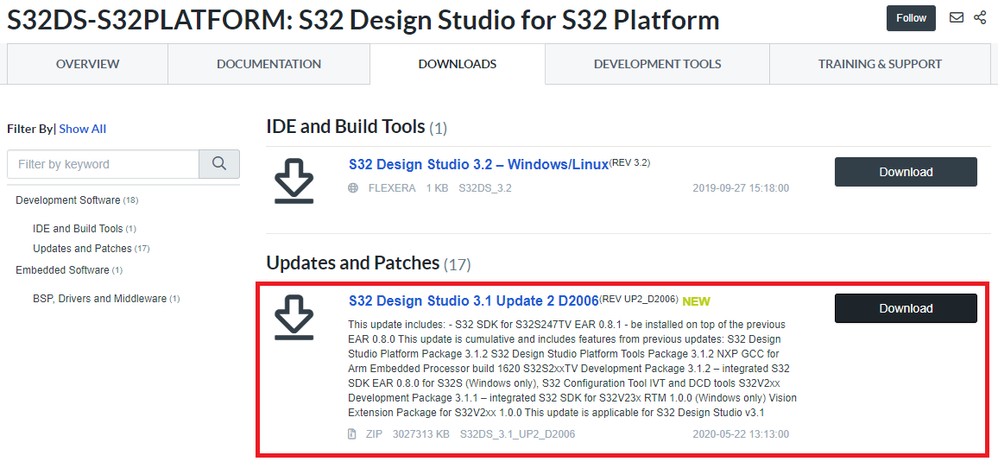The width and height of the screenshot is (998, 462).
Task: Click download arrow icon for 3.1 Update 2
Action: click(x=294, y=317)
